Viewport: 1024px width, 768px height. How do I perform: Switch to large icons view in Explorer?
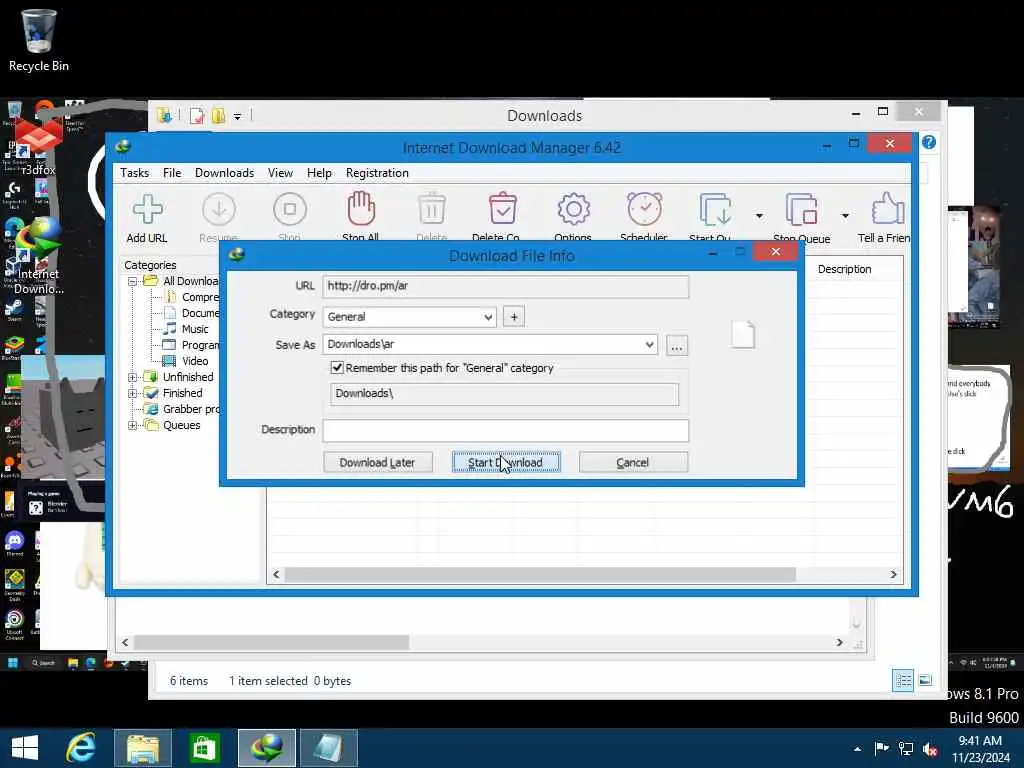point(925,680)
